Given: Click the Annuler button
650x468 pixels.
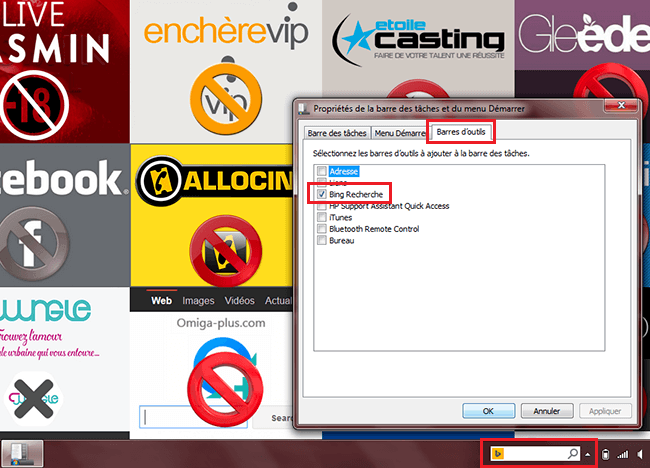Looking at the screenshot, I should pos(545,410).
